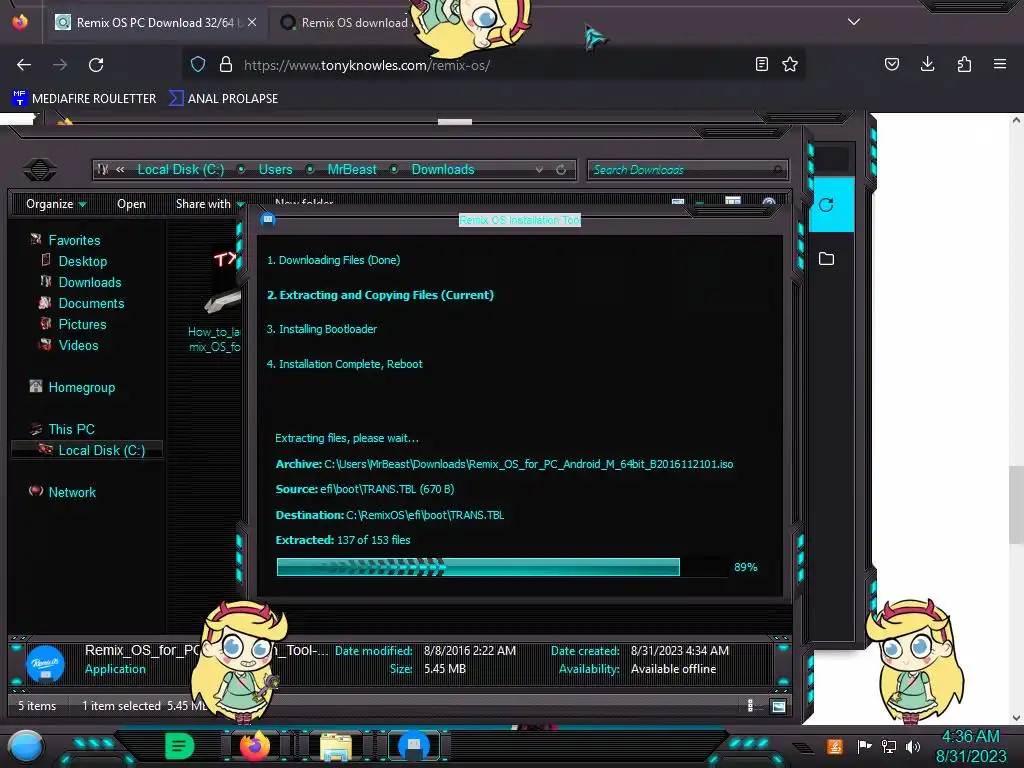Click '1. Downloading Files (Done)' step

[x=333, y=260]
